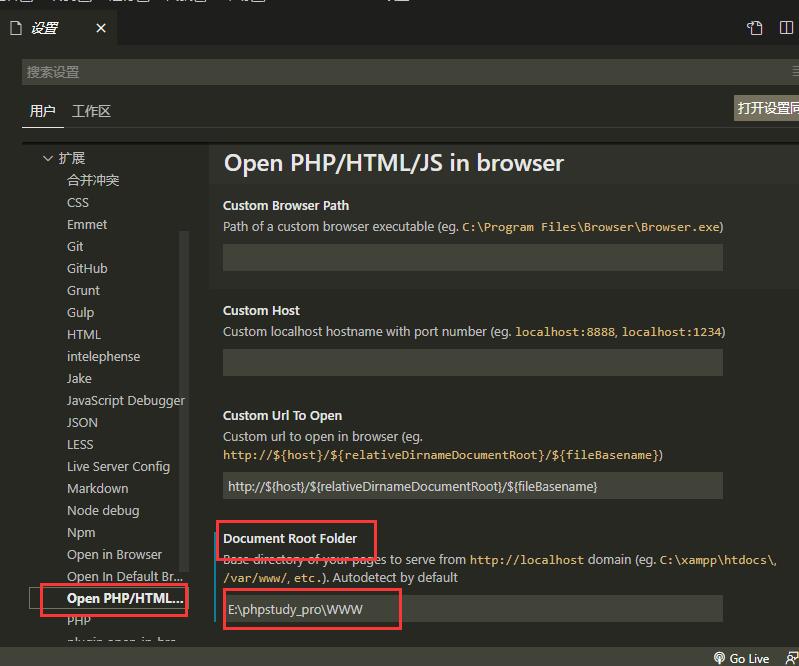
Task: Click the Document Root Folder input
Action: pyautogui.click(x=472, y=608)
